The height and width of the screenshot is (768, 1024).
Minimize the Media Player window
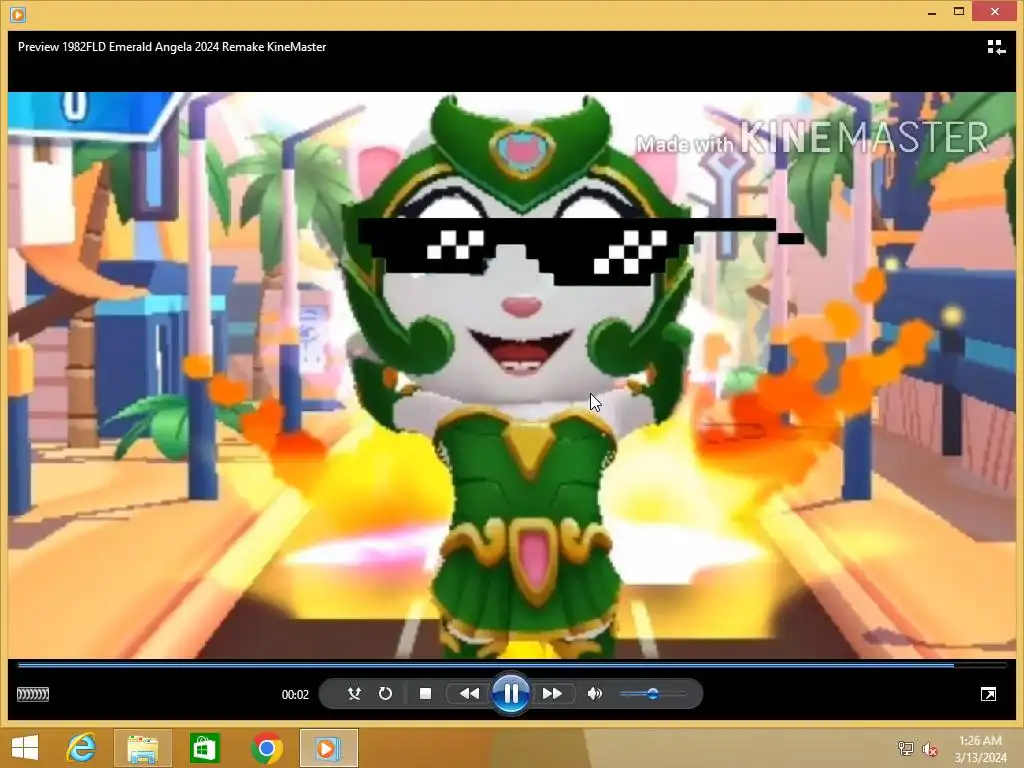coord(932,12)
